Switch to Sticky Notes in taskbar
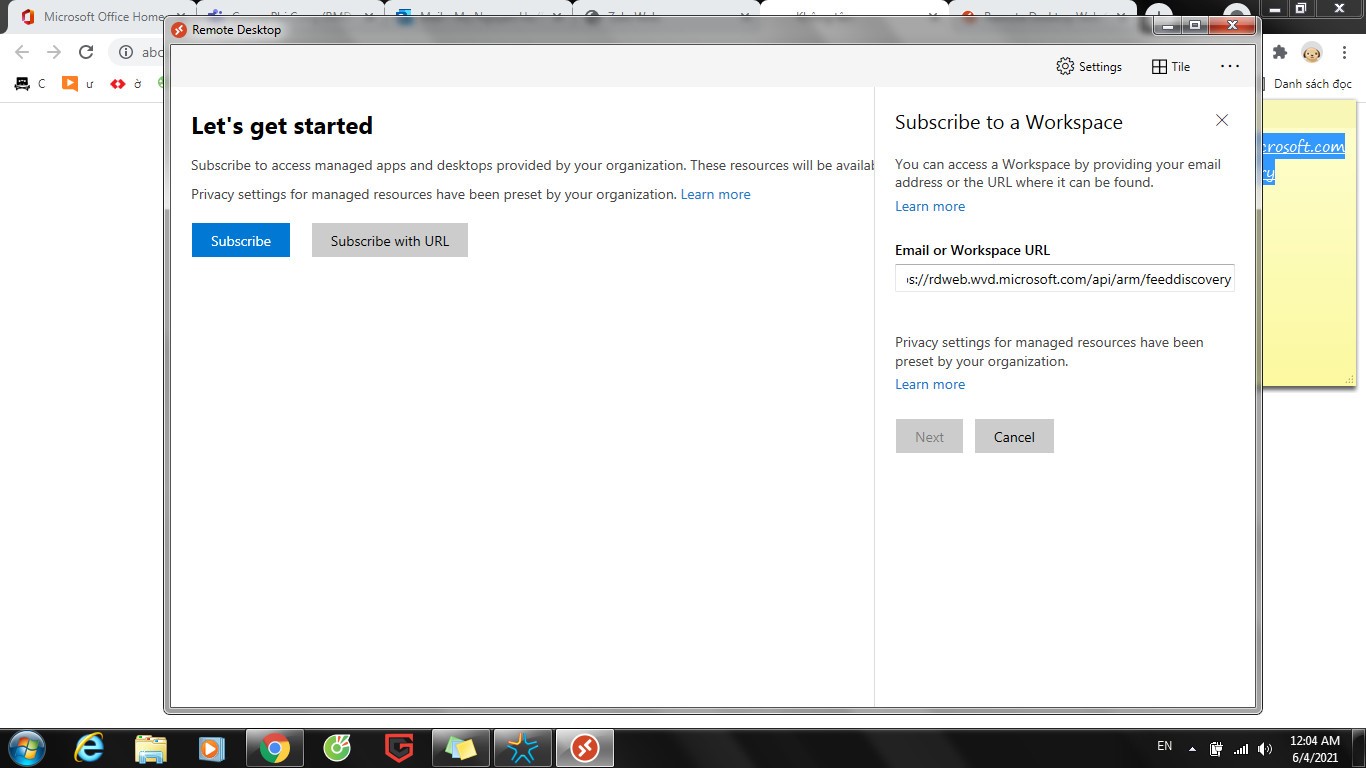 (x=461, y=748)
